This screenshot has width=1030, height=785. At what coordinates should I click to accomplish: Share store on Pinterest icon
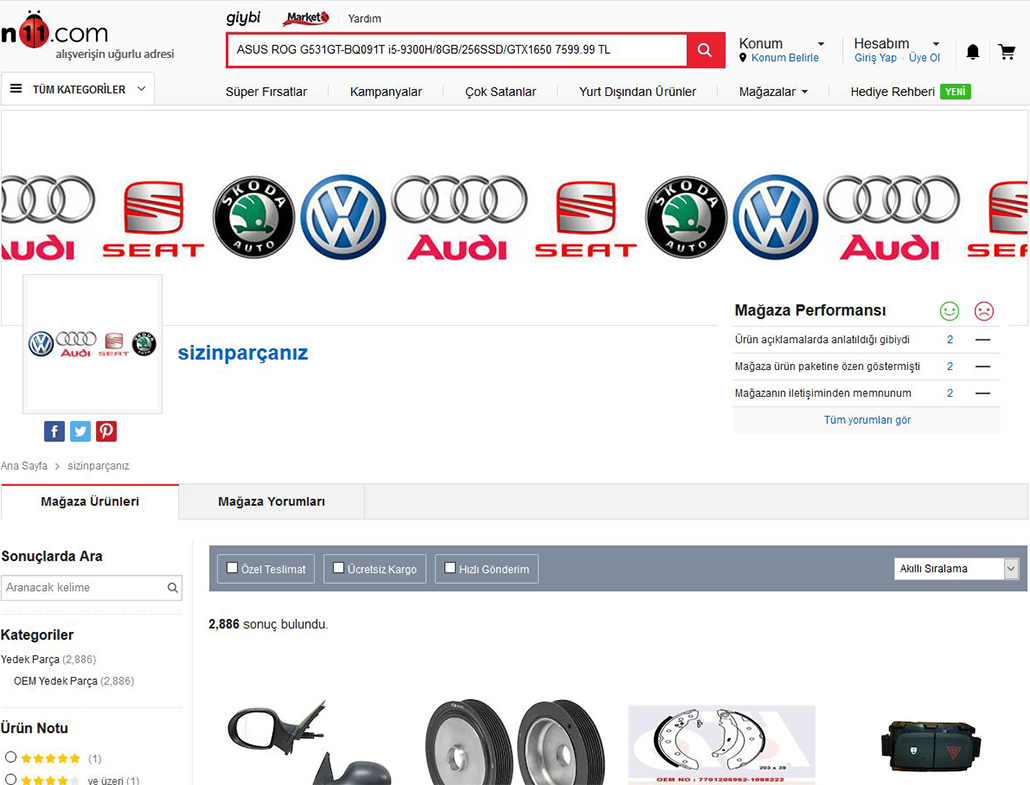[107, 431]
